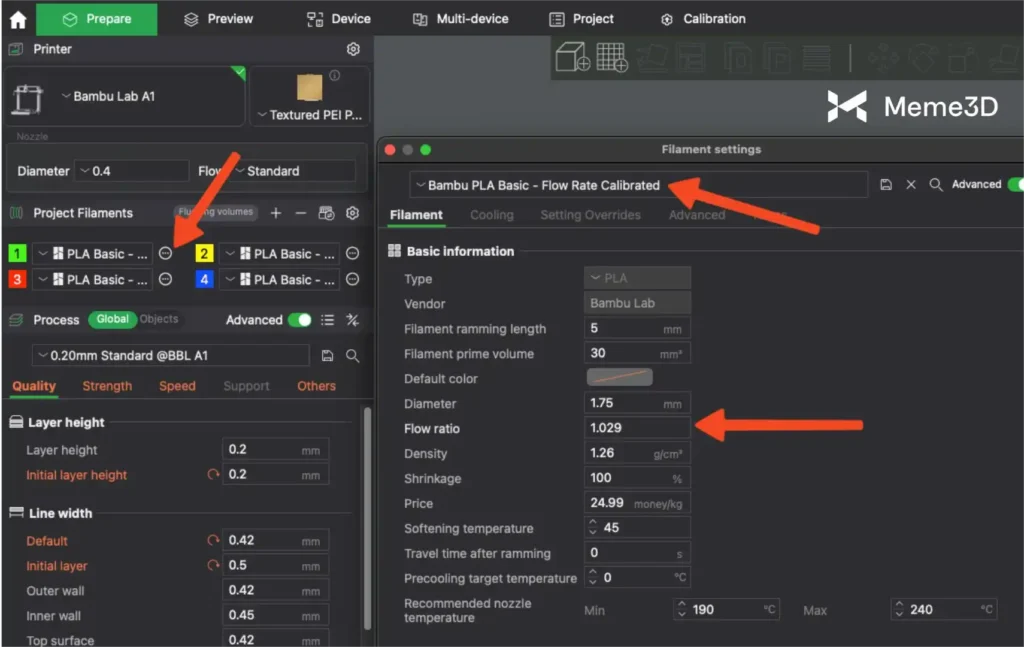Toggle Advanced switch in Filament settings

coord(1014,185)
